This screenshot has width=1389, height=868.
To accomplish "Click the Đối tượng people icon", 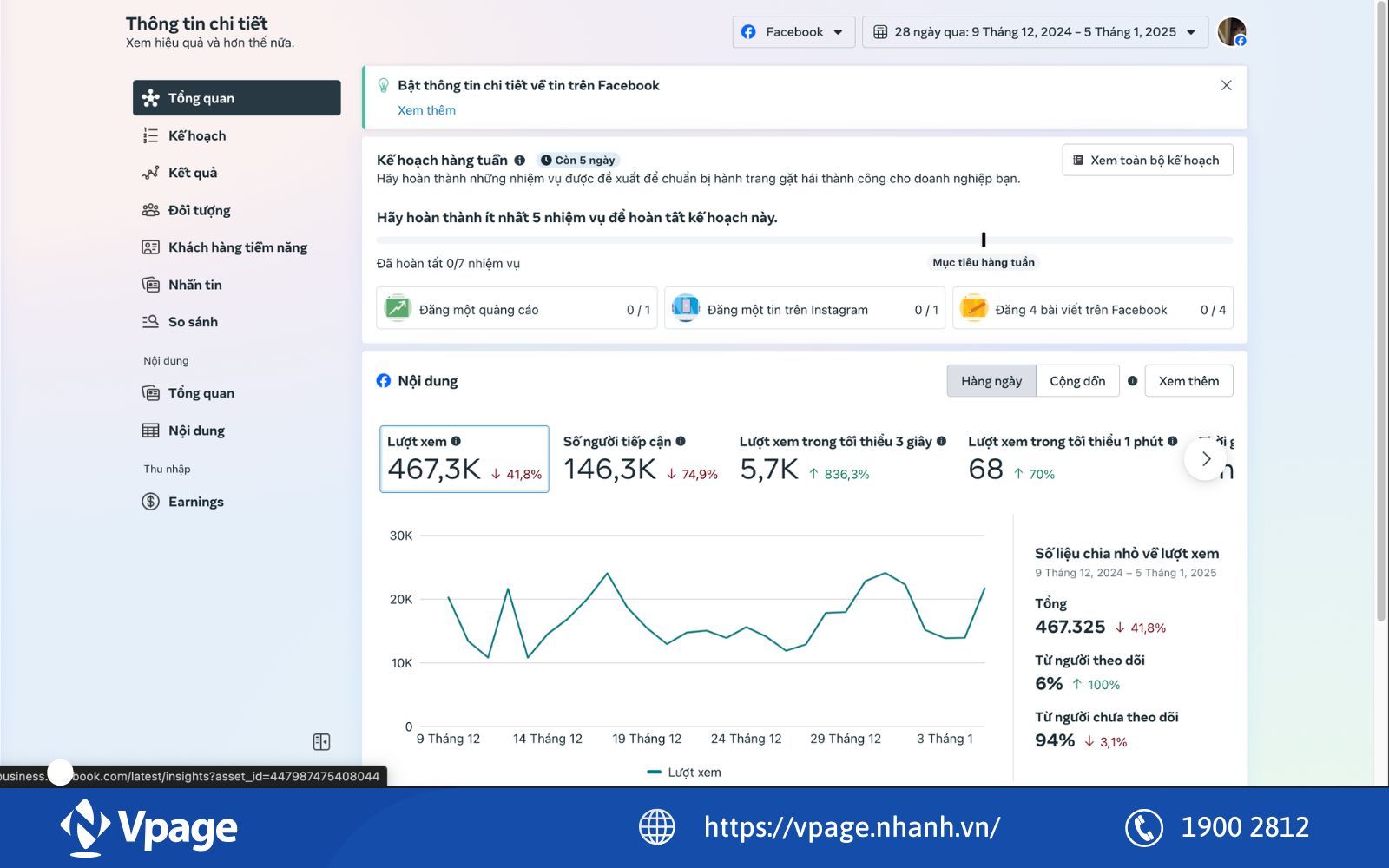I will coord(150,210).
